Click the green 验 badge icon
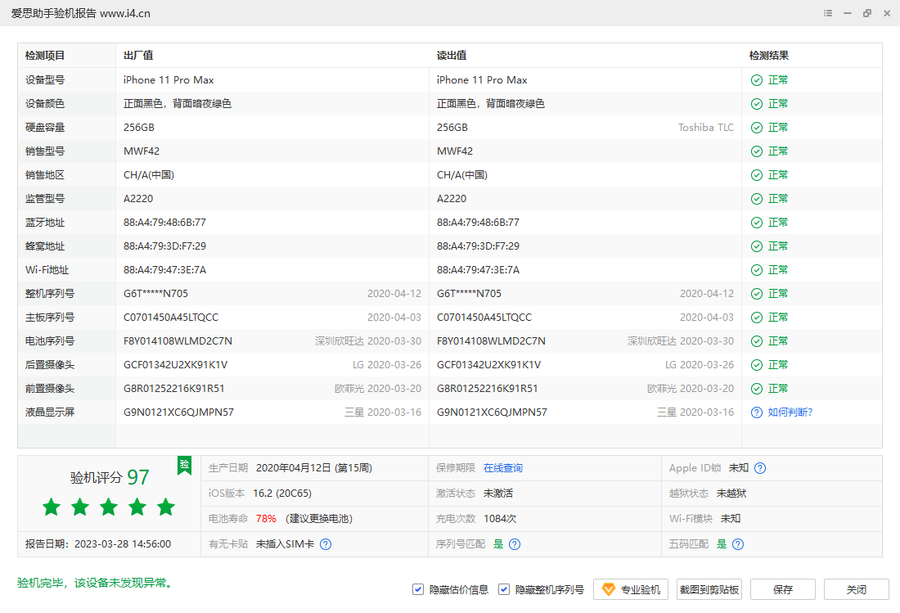This screenshot has height=613, width=900. [x=184, y=465]
